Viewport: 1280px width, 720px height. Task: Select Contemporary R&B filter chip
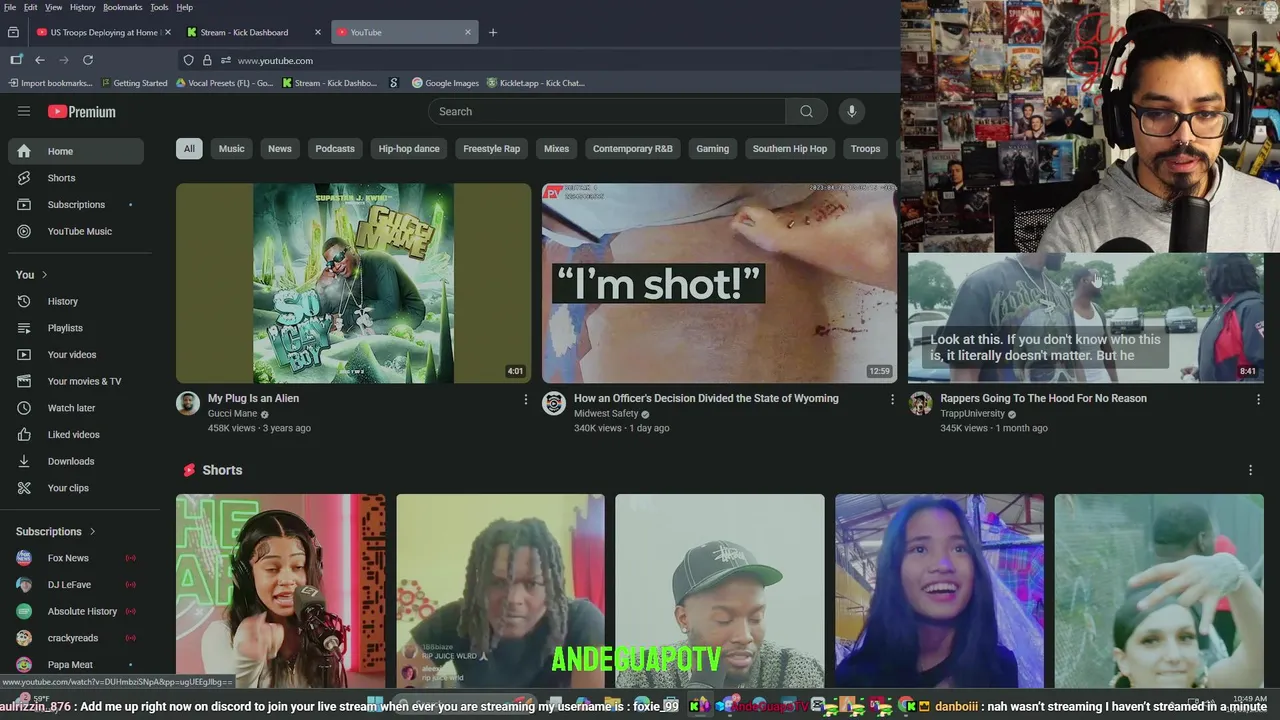pyautogui.click(x=633, y=149)
